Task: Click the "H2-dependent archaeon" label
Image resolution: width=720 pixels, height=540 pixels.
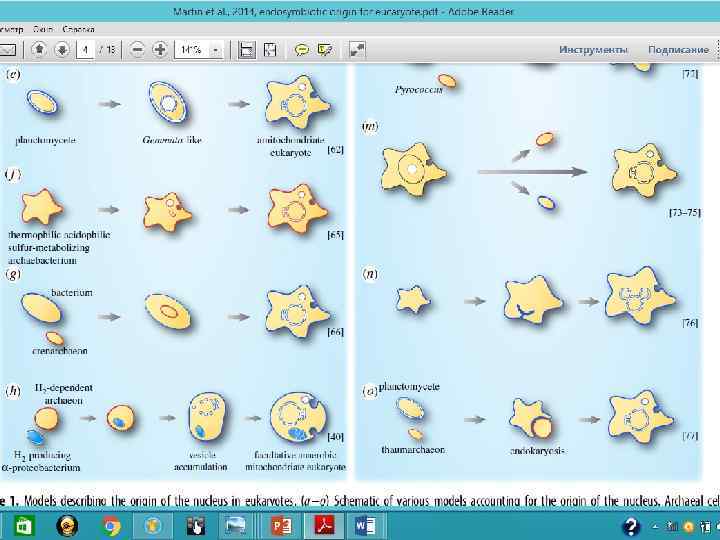Action: coord(63,394)
